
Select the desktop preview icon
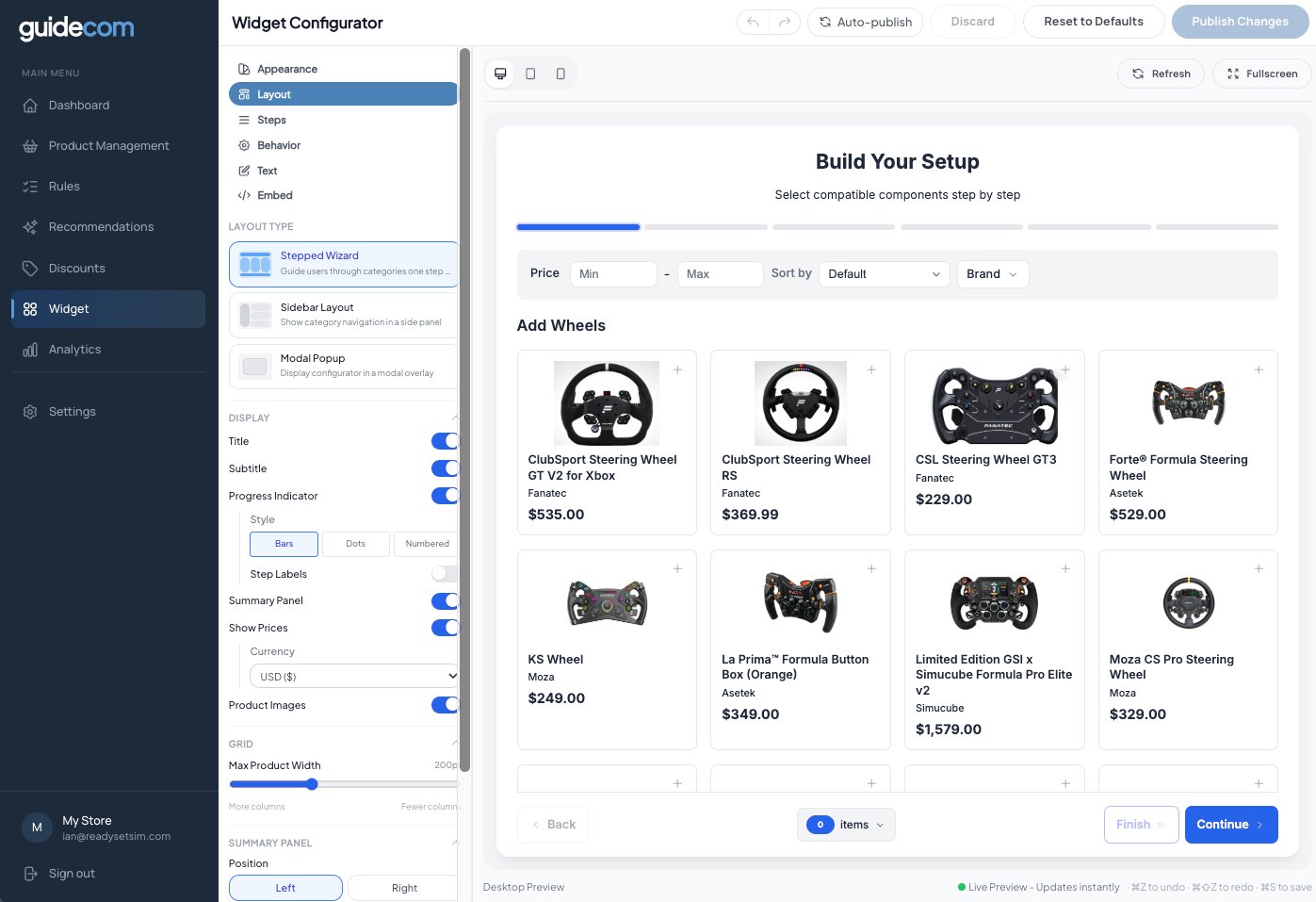tap(500, 73)
